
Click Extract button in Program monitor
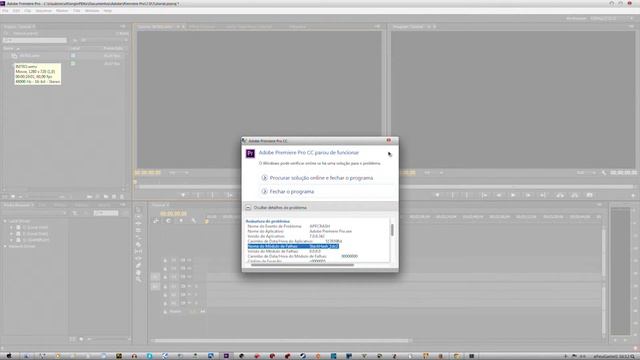[x=574, y=196]
